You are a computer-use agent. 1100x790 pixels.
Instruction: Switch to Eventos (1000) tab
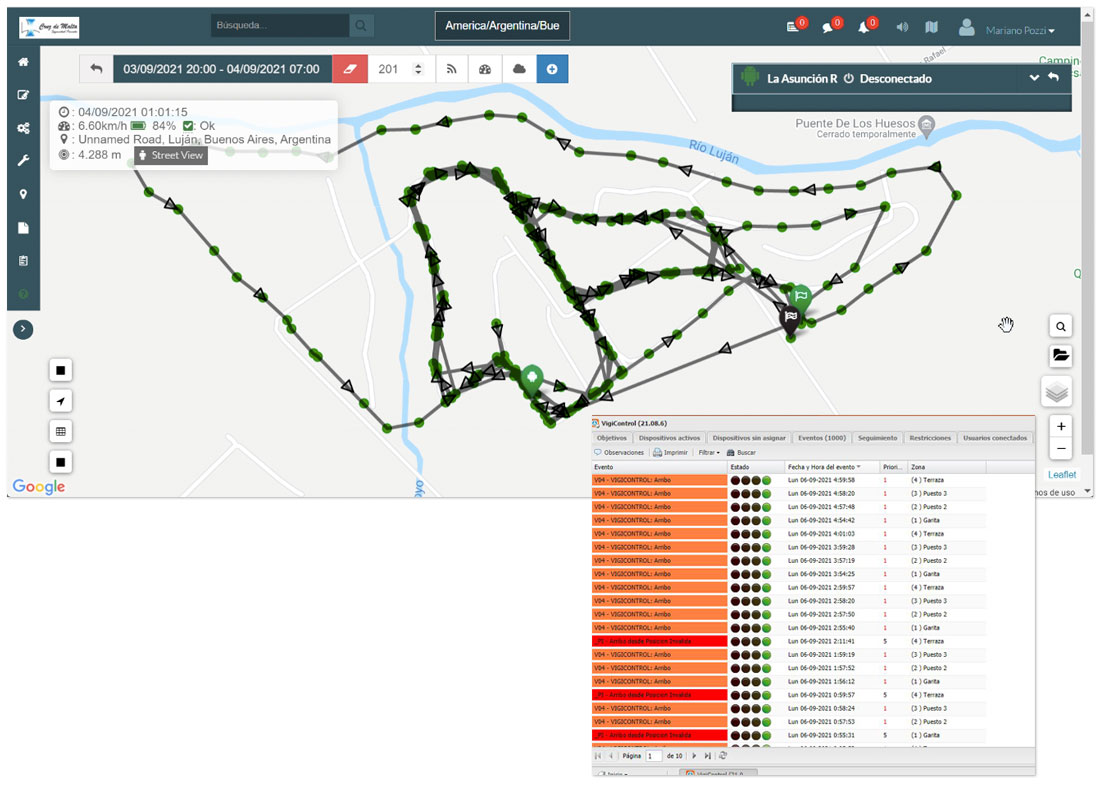pos(821,438)
